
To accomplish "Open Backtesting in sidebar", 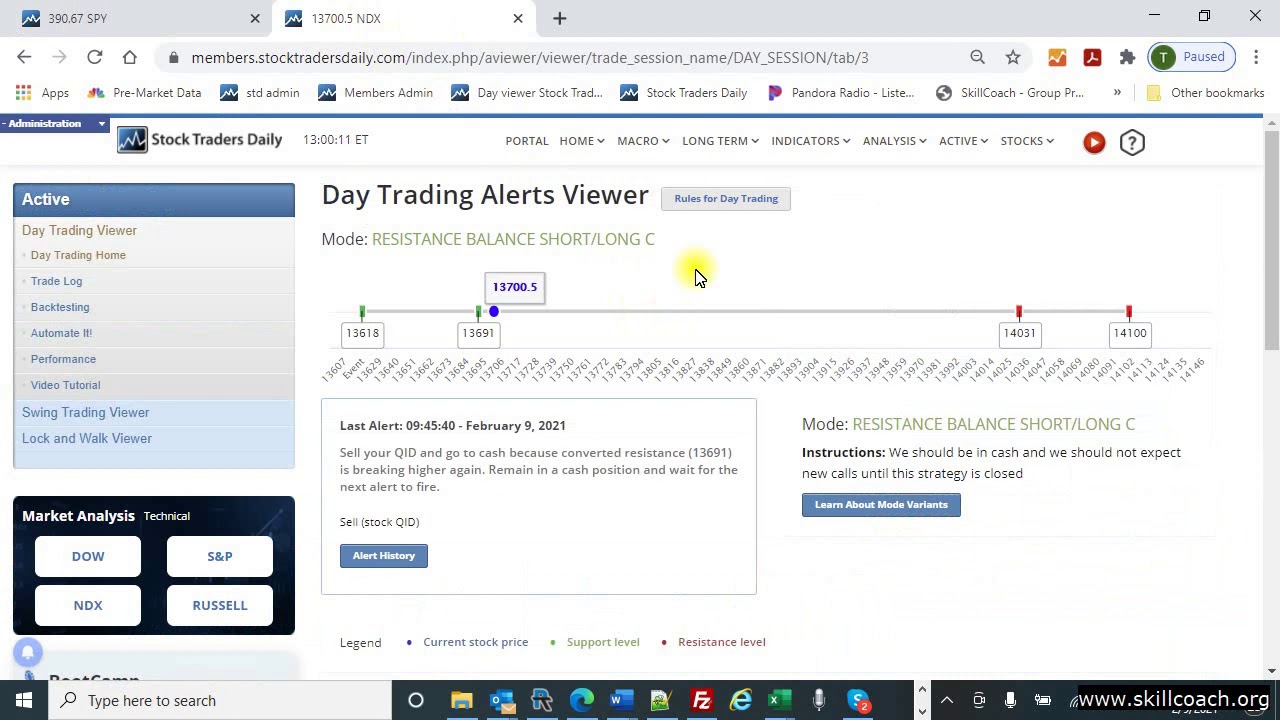I will pyautogui.click(x=60, y=307).
